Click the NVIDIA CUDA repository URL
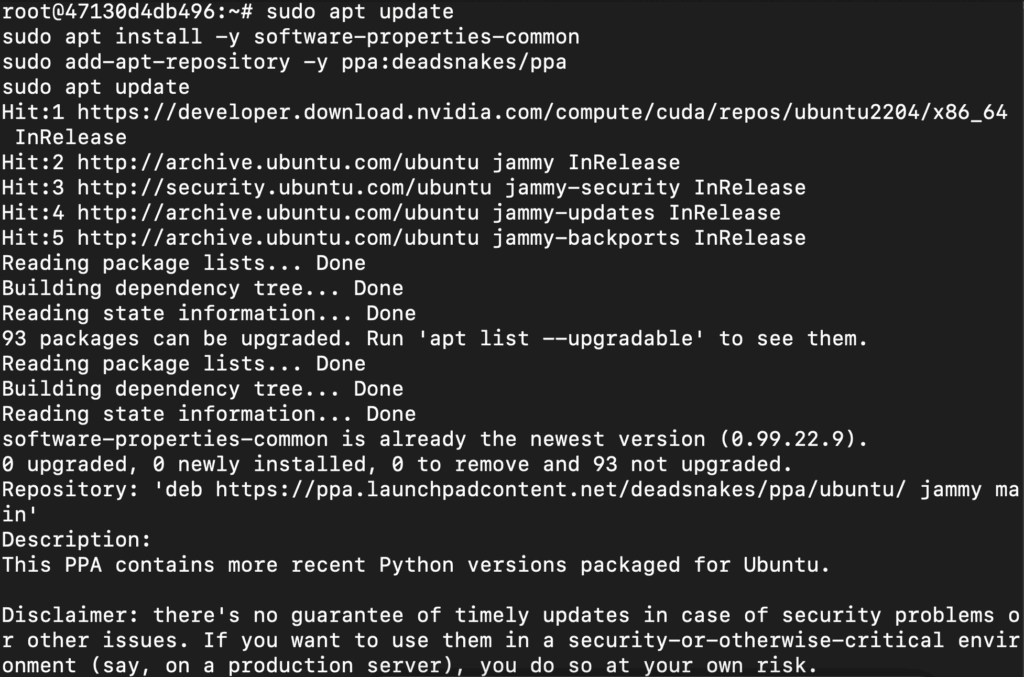Screen dimensions: 1024x677 542,112
